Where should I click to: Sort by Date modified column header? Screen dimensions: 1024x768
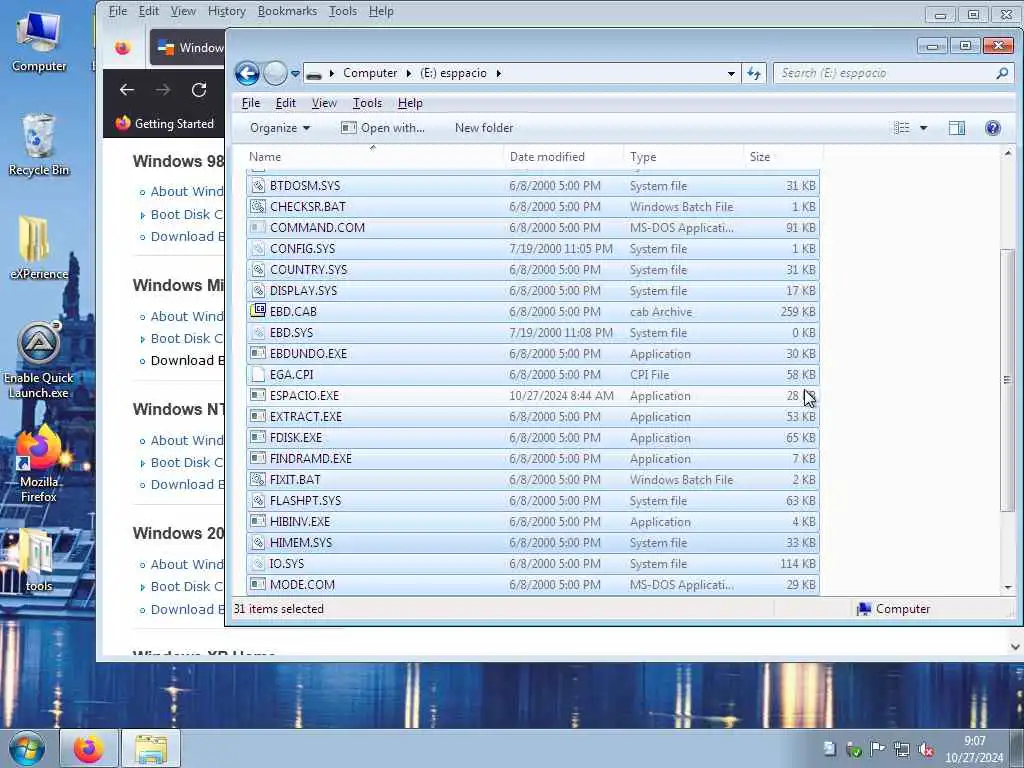tap(564, 157)
